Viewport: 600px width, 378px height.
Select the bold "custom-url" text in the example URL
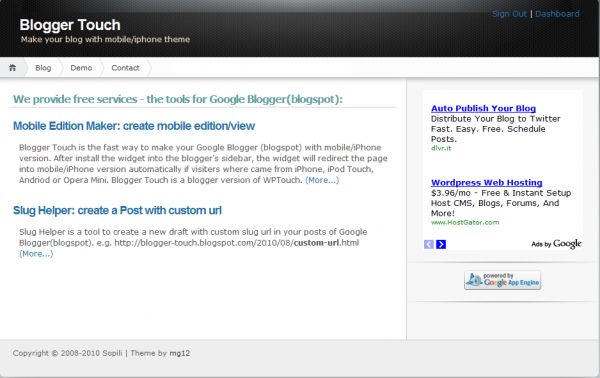[x=316, y=243]
